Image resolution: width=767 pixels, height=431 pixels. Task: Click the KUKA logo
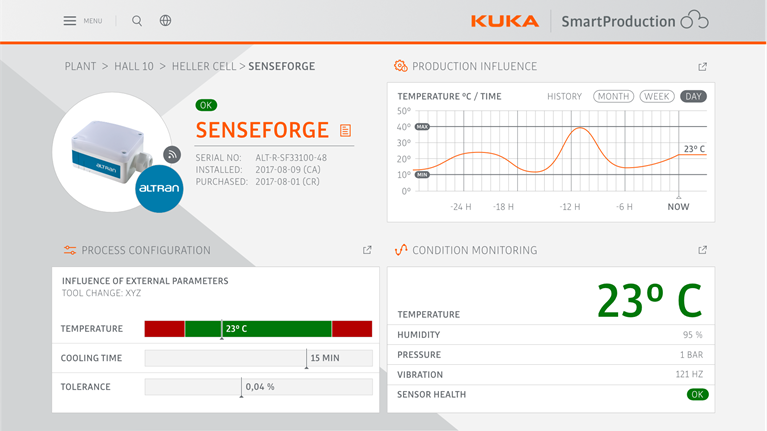pyautogui.click(x=504, y=21)
